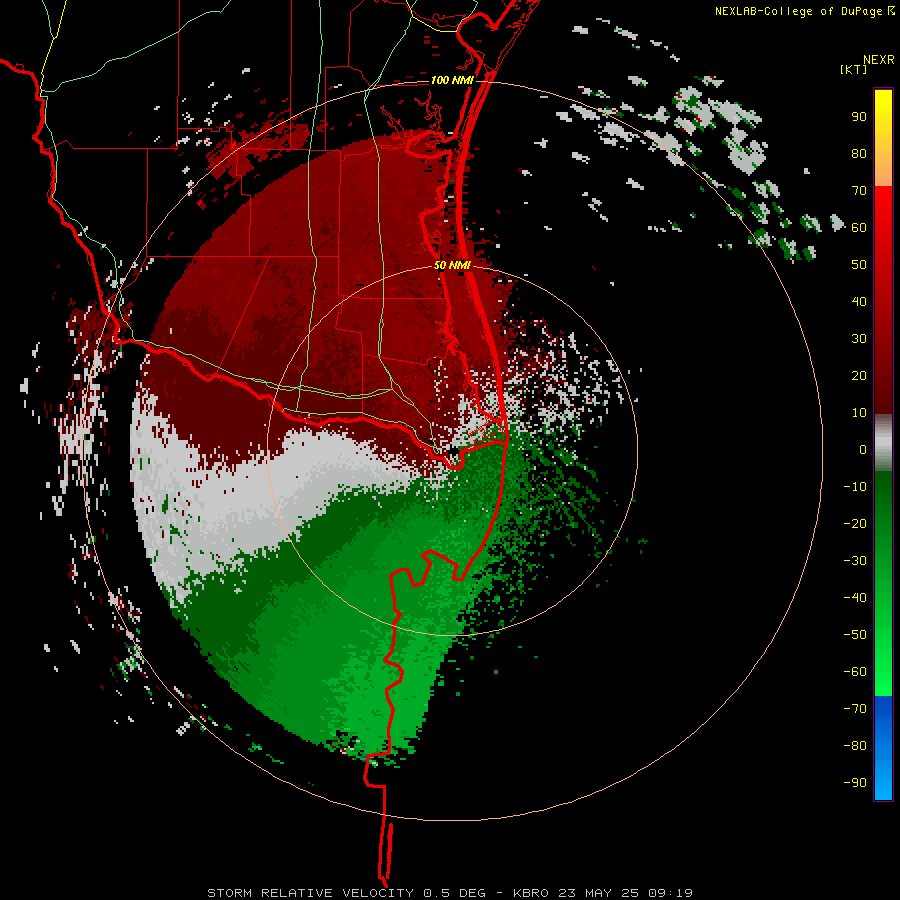Click the -40 scale value
The height and width of the screenshot is (900, 900).
click(855, 598)
